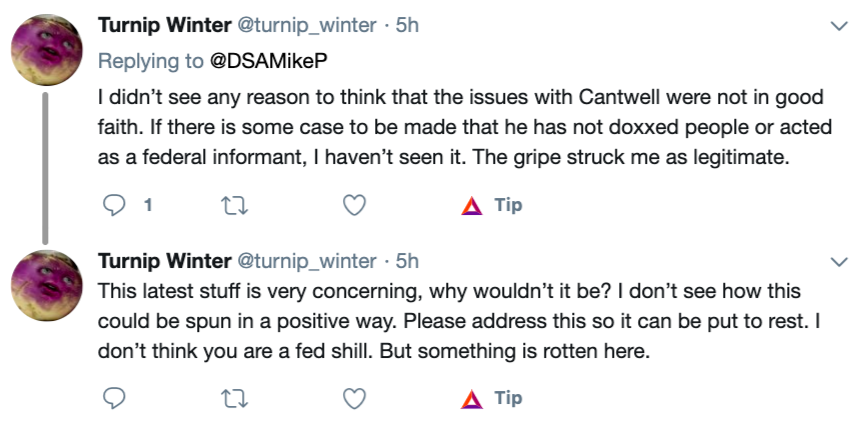Like the second tweet about fed shill

click(353, 398)
